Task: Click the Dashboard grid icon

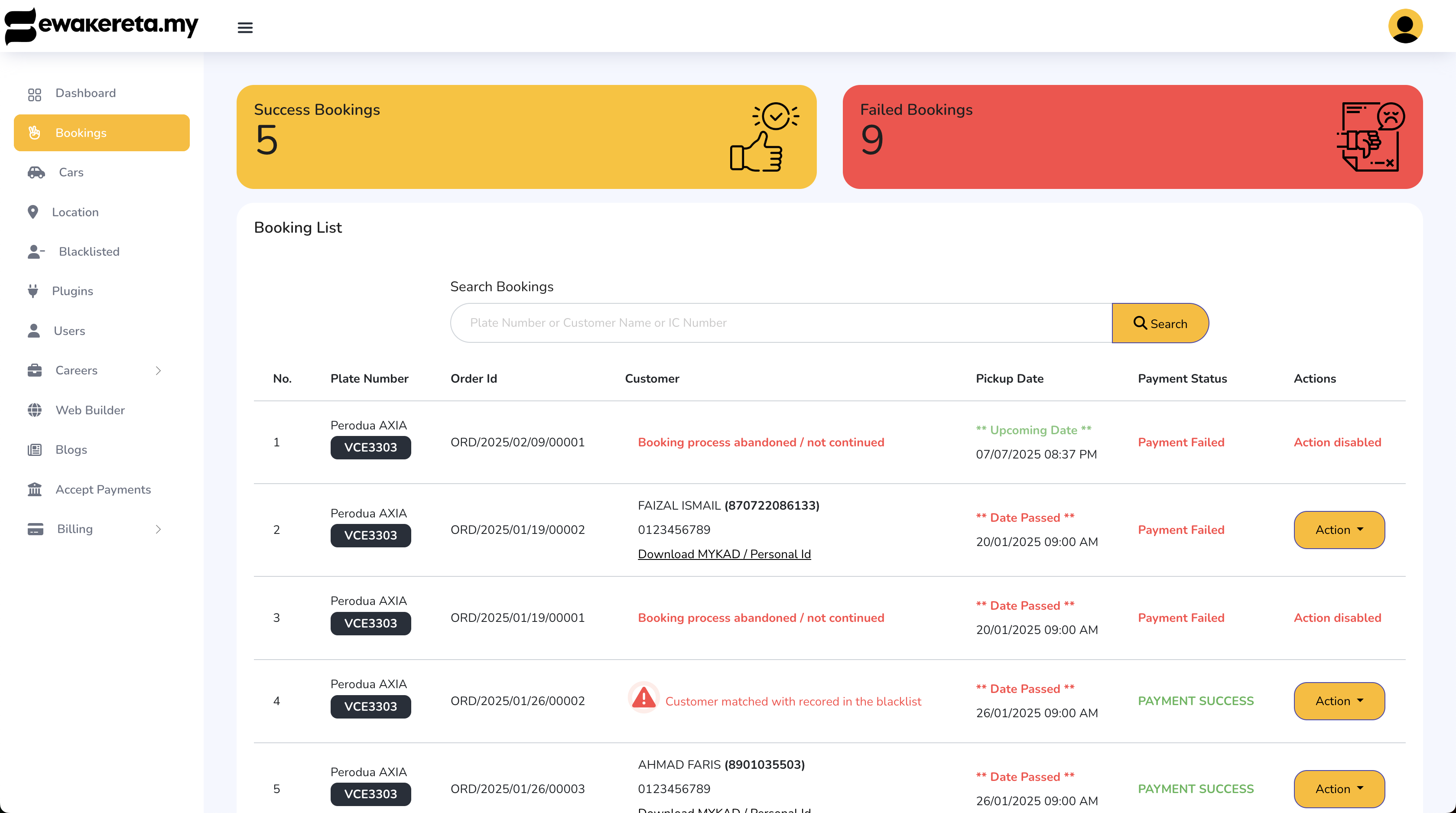Action: tap(35, 93)
